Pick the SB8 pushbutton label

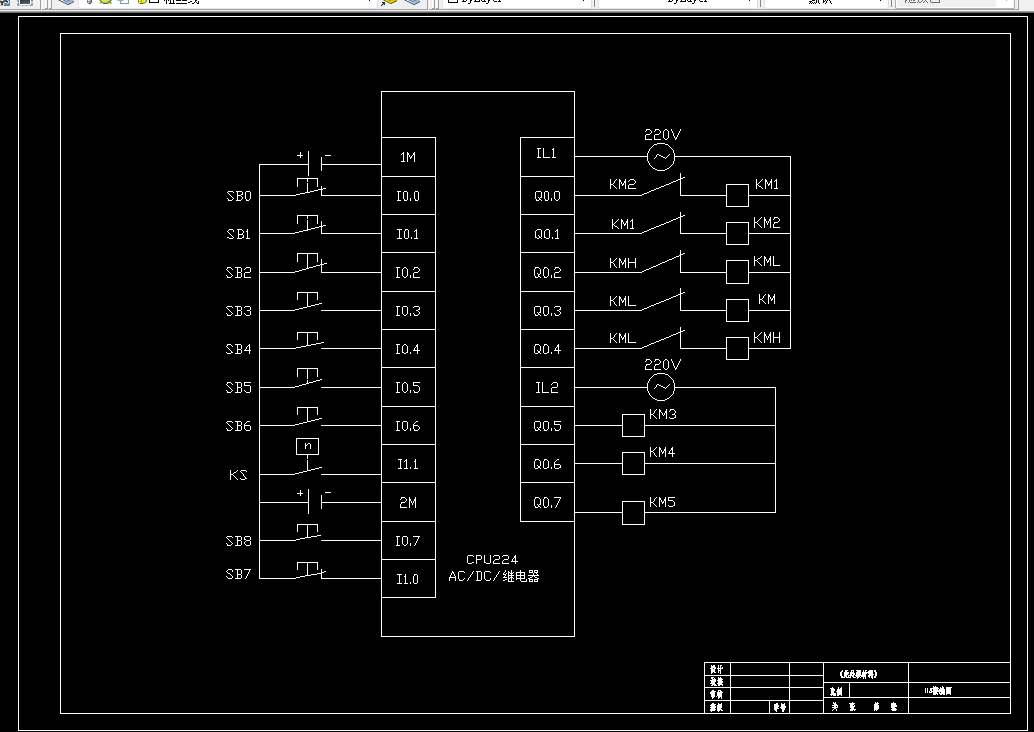coord(239,541)
